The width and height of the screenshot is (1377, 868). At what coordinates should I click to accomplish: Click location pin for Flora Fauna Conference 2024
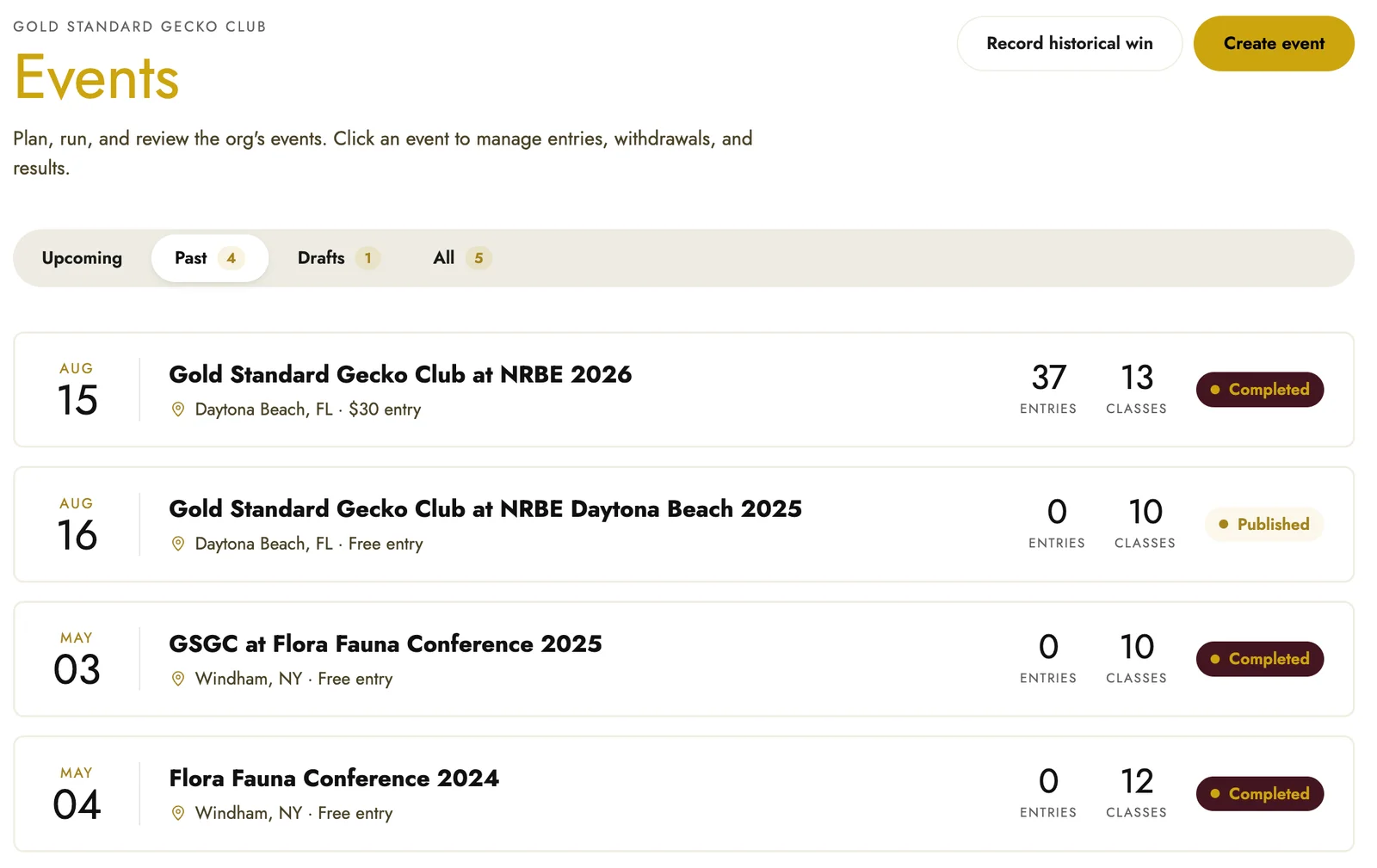[x=178, y=813]
